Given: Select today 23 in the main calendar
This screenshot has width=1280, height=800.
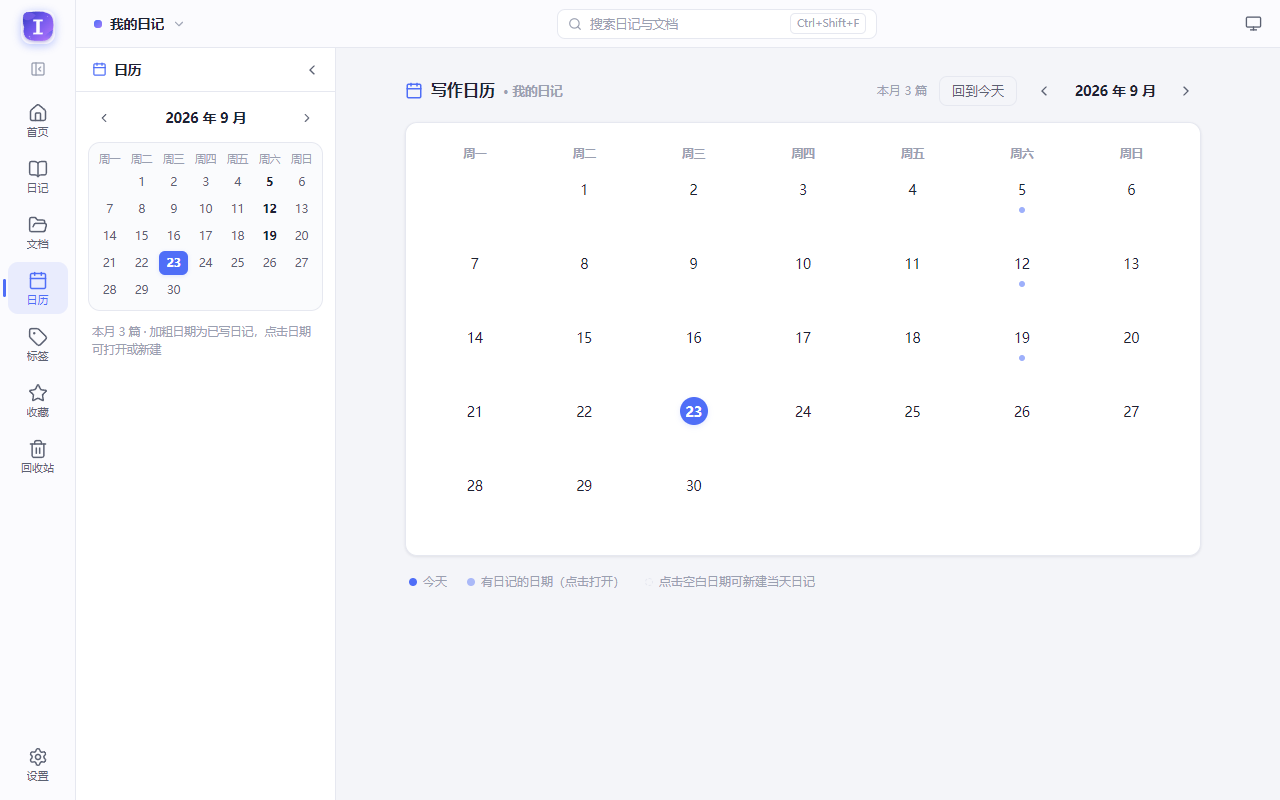Looking at the screenshot, I should pyautogui.click(x=694, y=411).
